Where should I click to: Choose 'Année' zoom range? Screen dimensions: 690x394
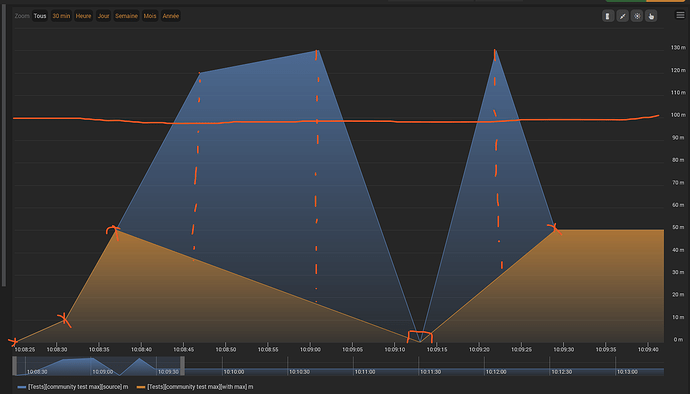coord(171,16)
